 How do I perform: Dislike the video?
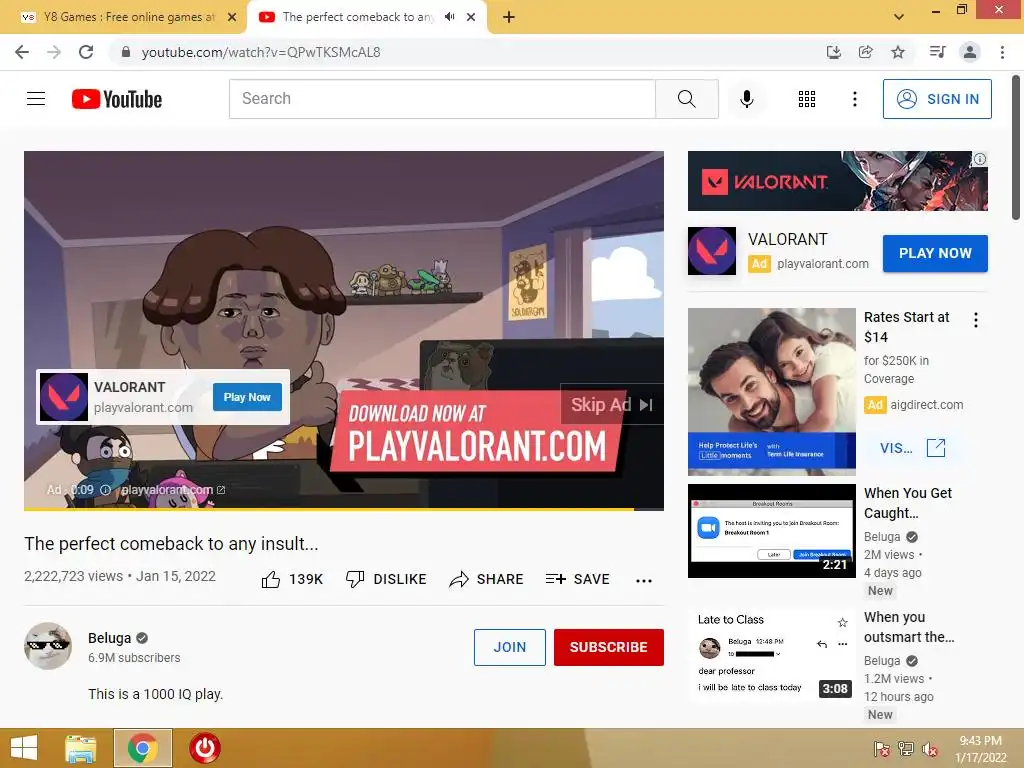(x=386, y=579)
